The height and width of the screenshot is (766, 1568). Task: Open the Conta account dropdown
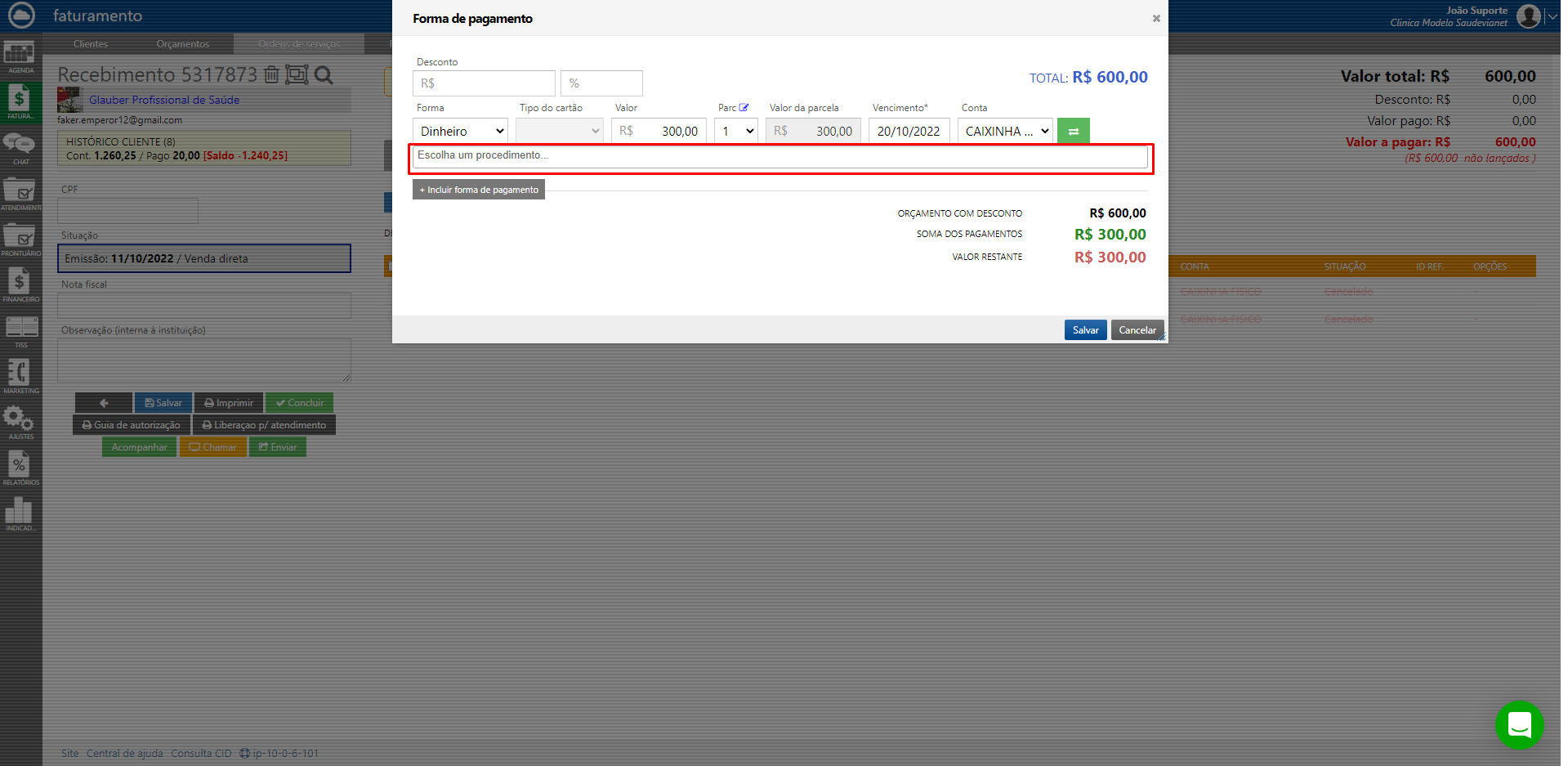[x=1006, y=131]
